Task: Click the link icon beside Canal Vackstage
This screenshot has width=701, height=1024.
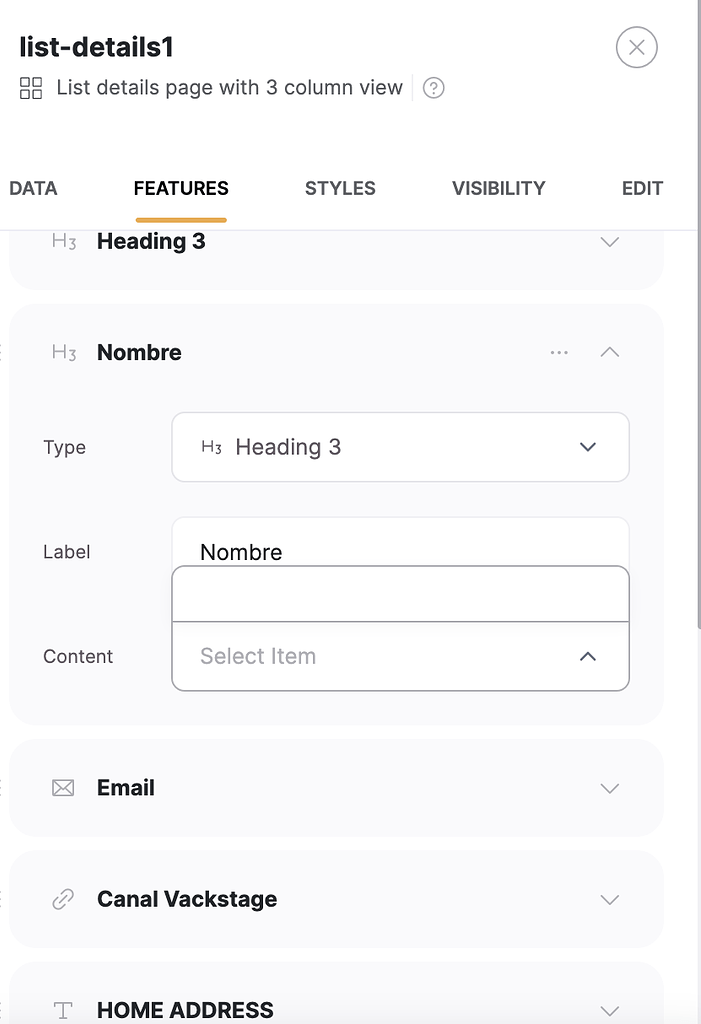Action: click(x=62, y=899)
